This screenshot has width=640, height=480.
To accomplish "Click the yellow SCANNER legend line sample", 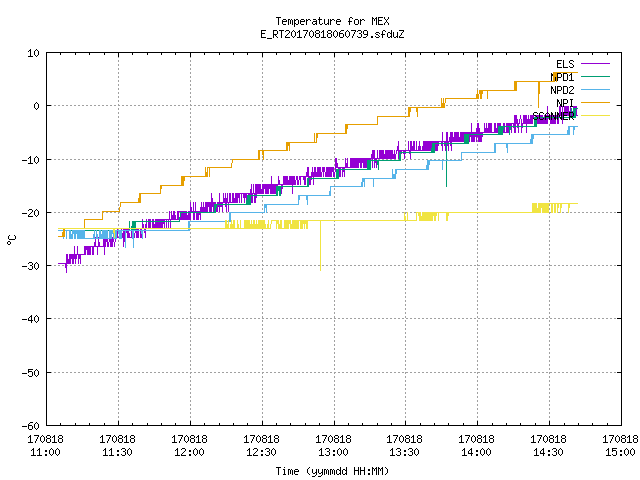I will [x=595, y=116].
